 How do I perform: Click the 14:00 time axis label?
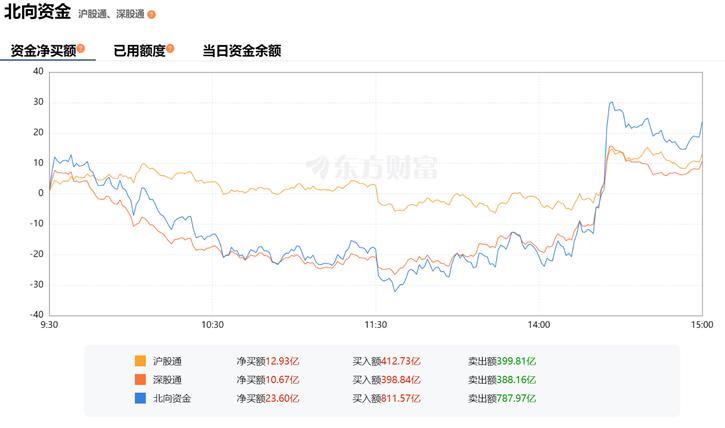pos(539,324)
